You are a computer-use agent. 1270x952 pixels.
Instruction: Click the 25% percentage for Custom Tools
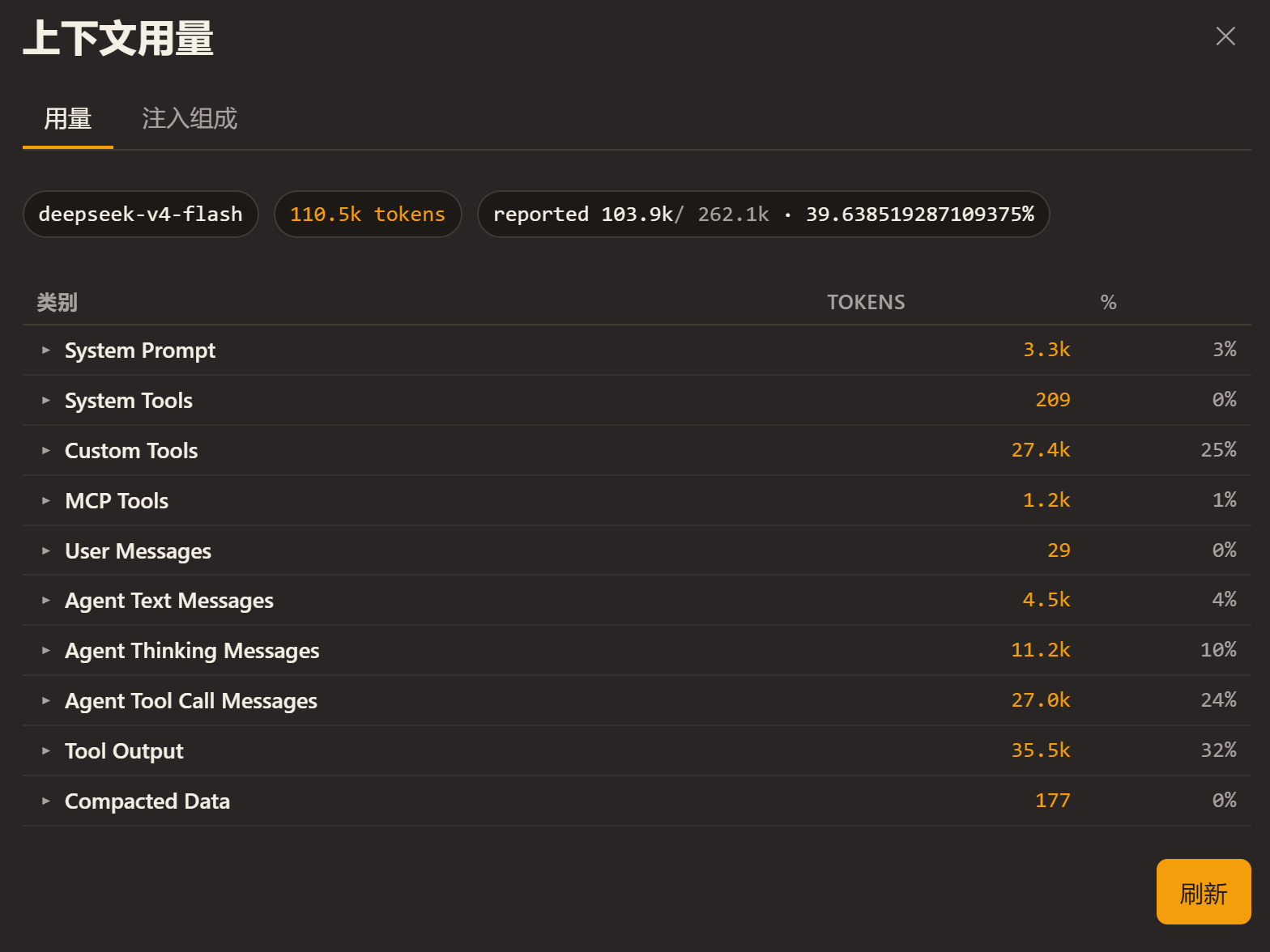click(x=1219, y=450)
